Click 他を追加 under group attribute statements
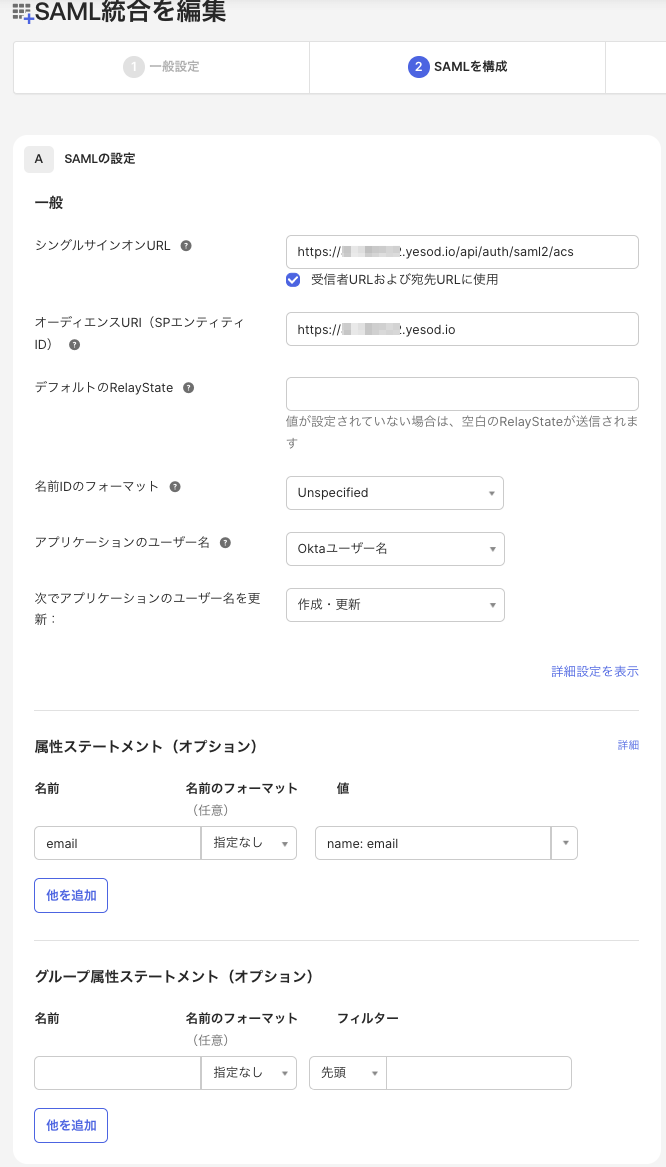Image resolution: width=666 pixels, height=1167 pixels. [x=71, y=1125]
